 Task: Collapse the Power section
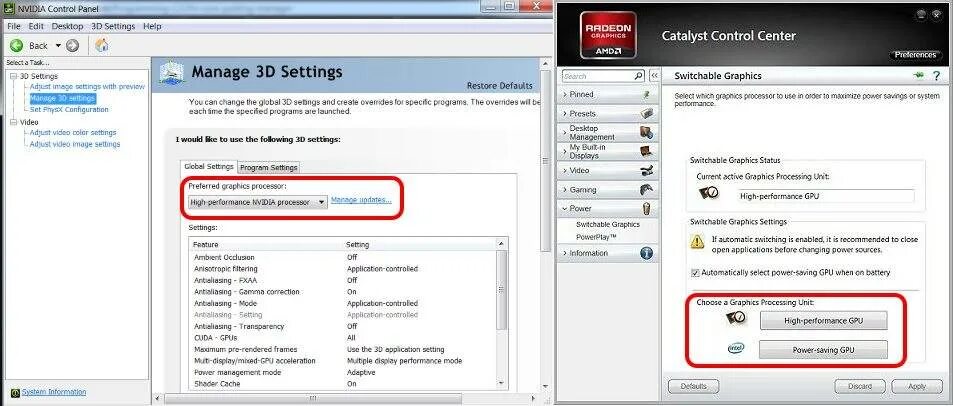(x=609, y=208)
